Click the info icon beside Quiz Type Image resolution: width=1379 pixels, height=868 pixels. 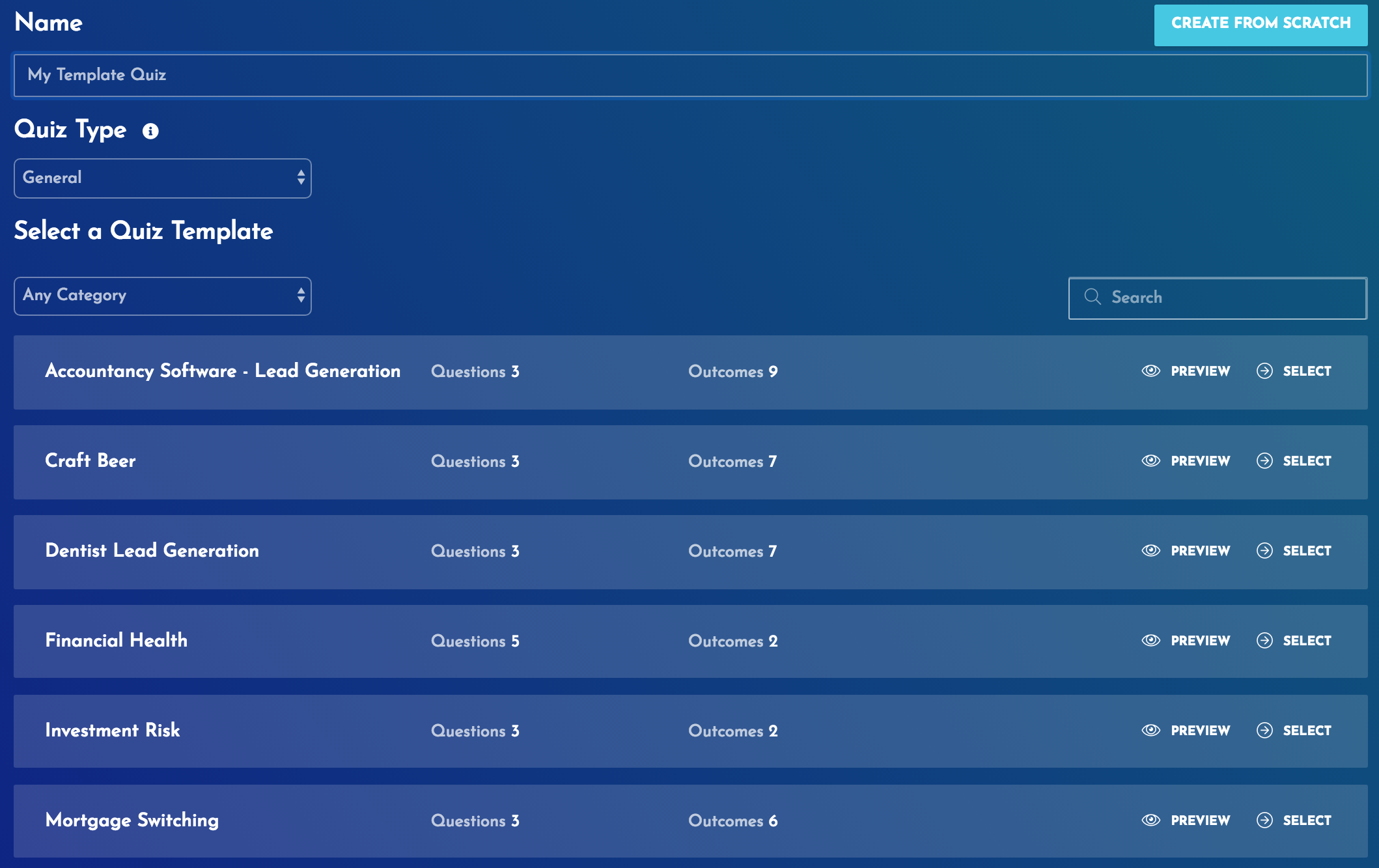151,132
